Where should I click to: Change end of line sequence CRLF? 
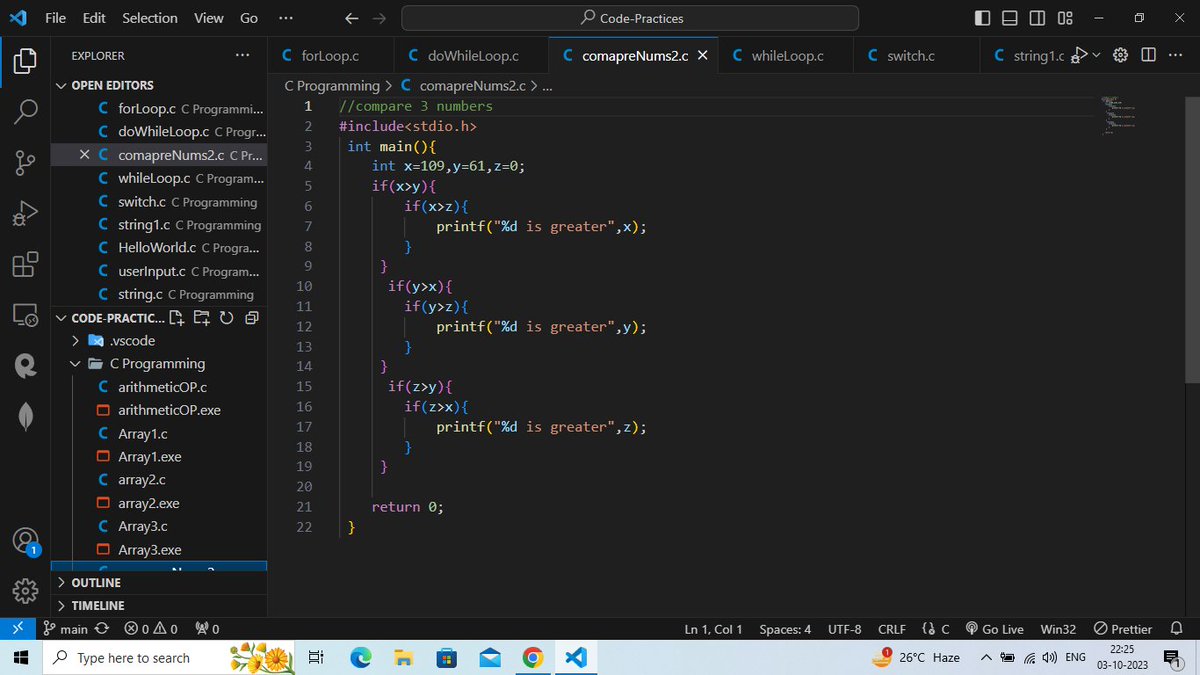click(x=891, y=629)
